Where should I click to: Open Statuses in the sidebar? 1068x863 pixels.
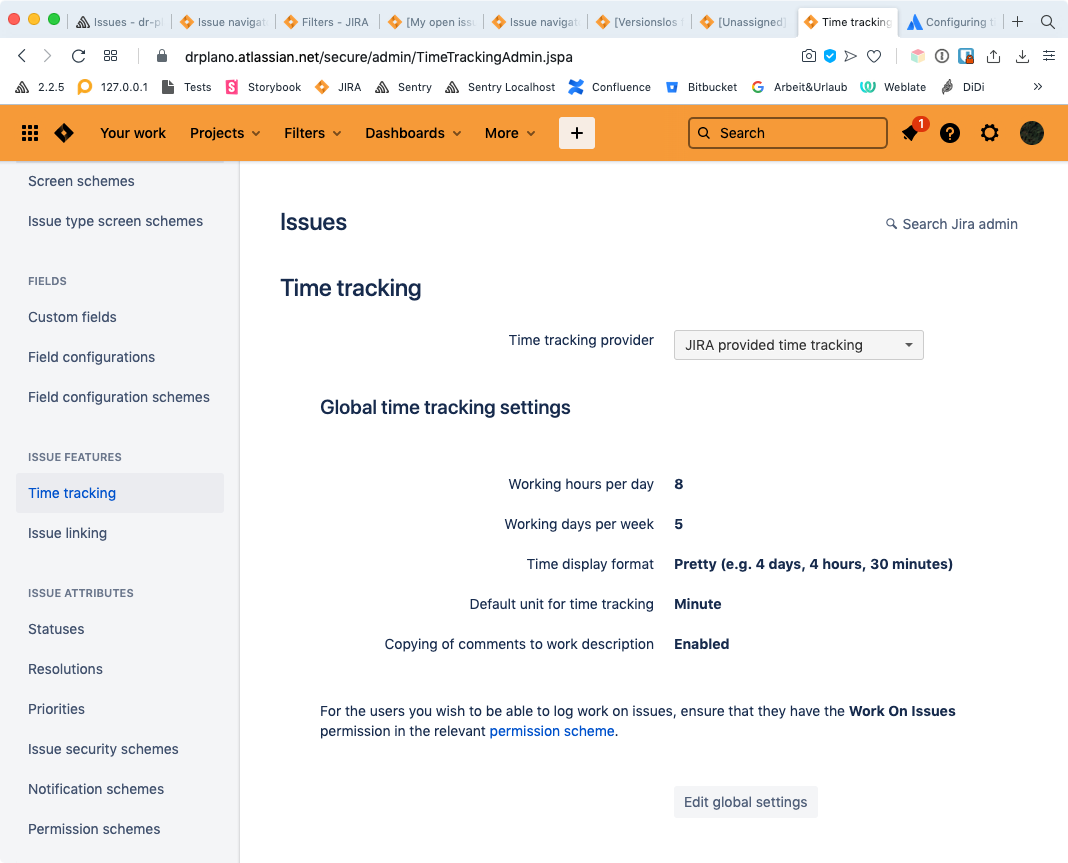[x=56, y=629]
